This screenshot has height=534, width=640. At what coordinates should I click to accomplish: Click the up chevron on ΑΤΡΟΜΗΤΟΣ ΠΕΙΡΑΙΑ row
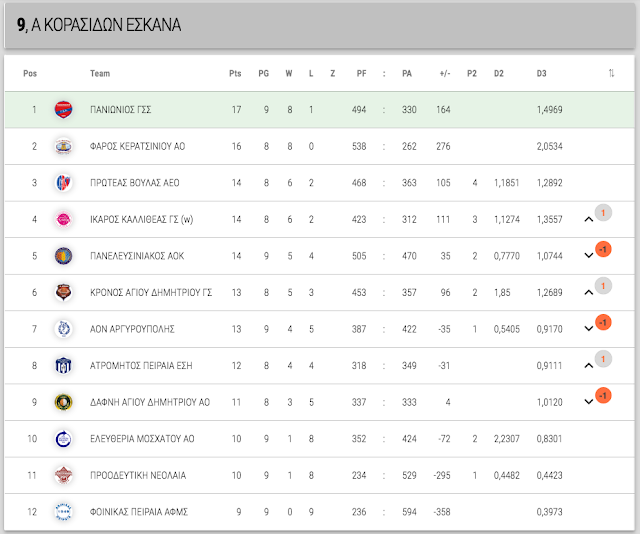588,366
